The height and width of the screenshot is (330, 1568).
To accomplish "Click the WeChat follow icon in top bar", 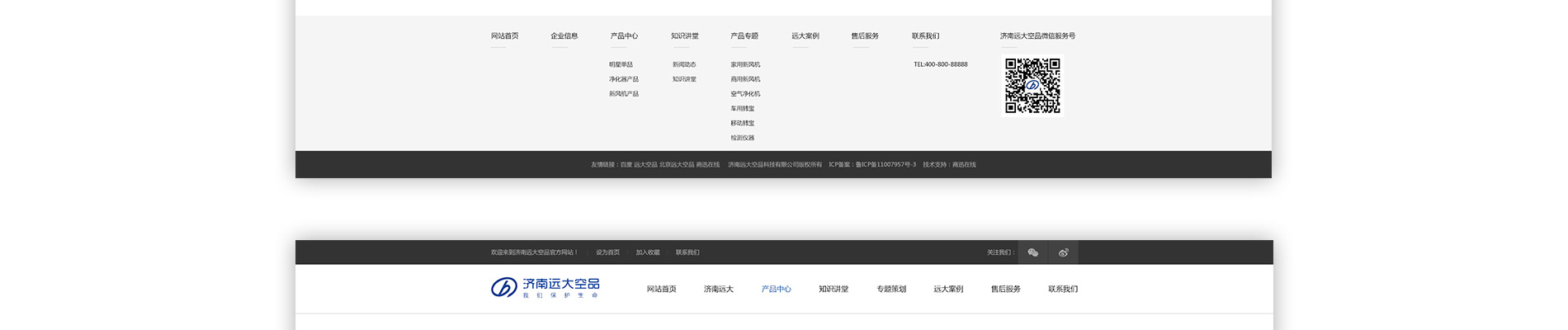I will click(x=1032, y=252).
